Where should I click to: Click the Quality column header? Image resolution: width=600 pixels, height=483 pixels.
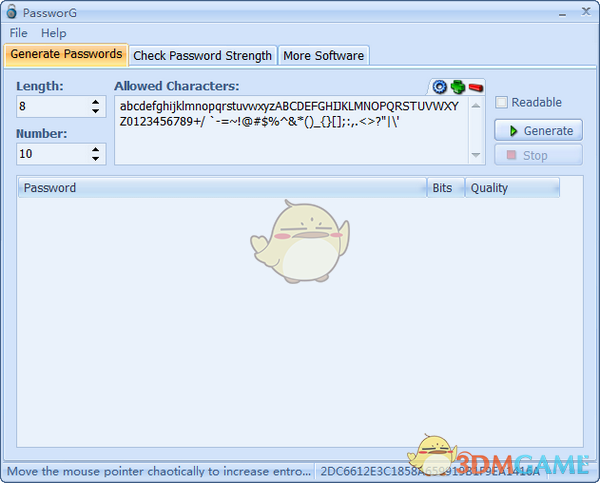[x=511, y=187]
